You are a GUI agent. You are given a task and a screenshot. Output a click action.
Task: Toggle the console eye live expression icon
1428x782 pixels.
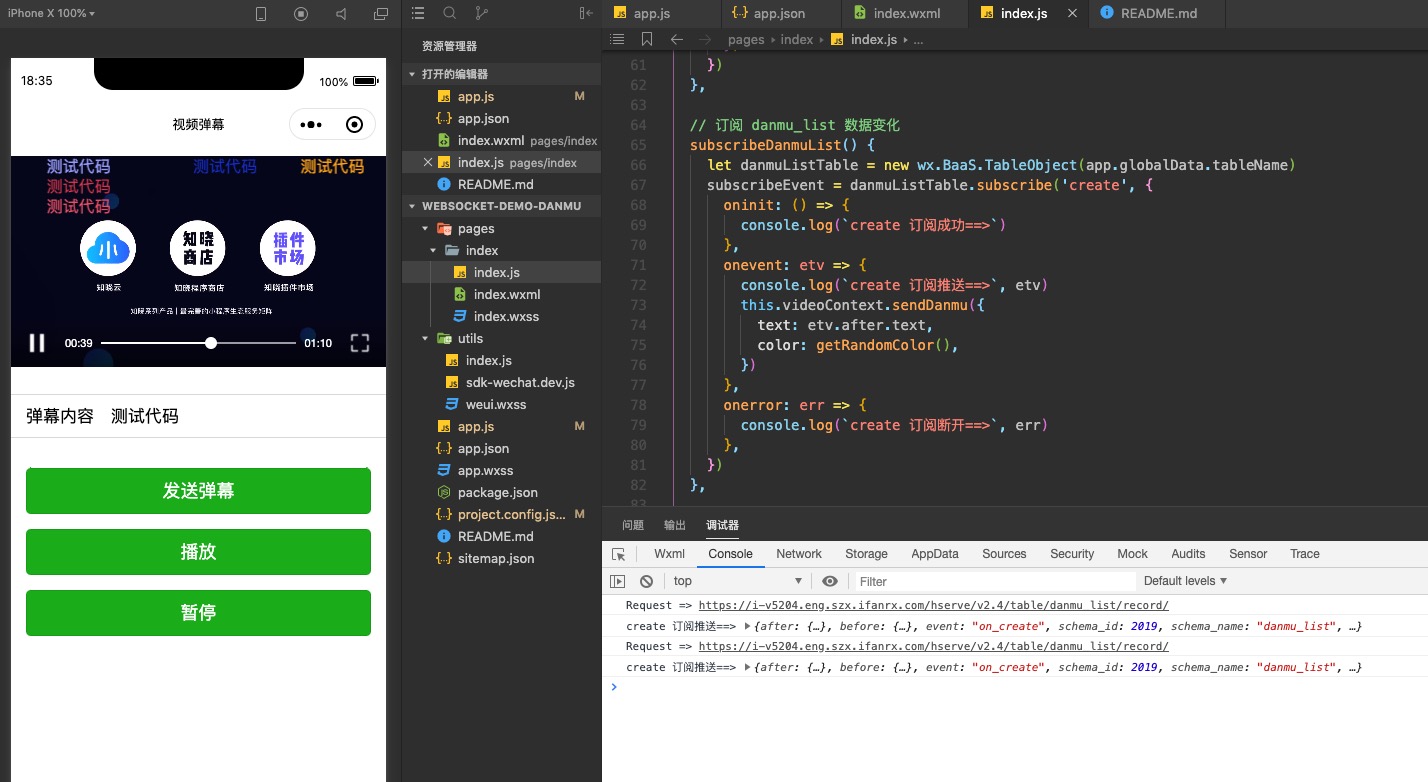pos(830,581)
